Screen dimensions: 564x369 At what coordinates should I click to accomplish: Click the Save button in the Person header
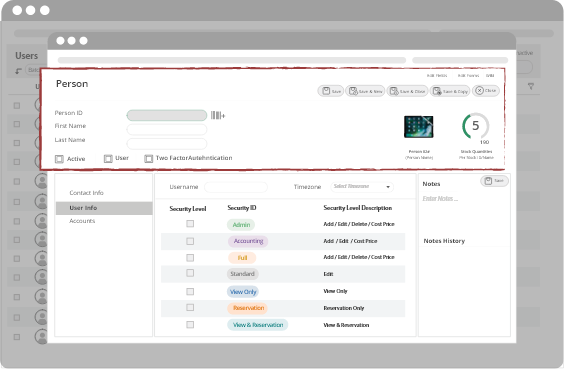pyautogui.click(x=331, y=91)
